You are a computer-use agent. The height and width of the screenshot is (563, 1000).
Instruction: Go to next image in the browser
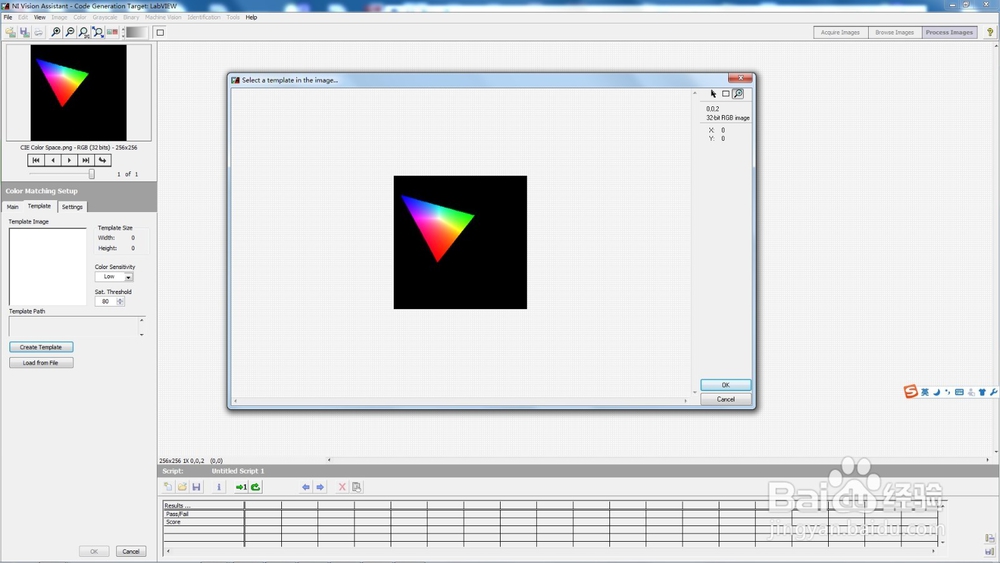[x=70, y=160]
